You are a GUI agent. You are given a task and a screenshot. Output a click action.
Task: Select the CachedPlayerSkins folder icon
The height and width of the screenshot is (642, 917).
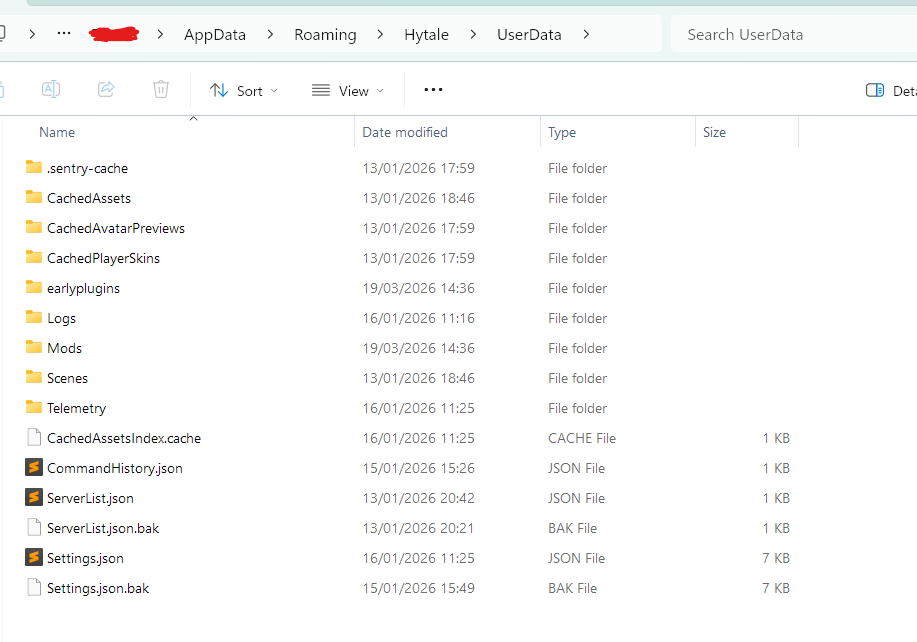click(34, 257)
